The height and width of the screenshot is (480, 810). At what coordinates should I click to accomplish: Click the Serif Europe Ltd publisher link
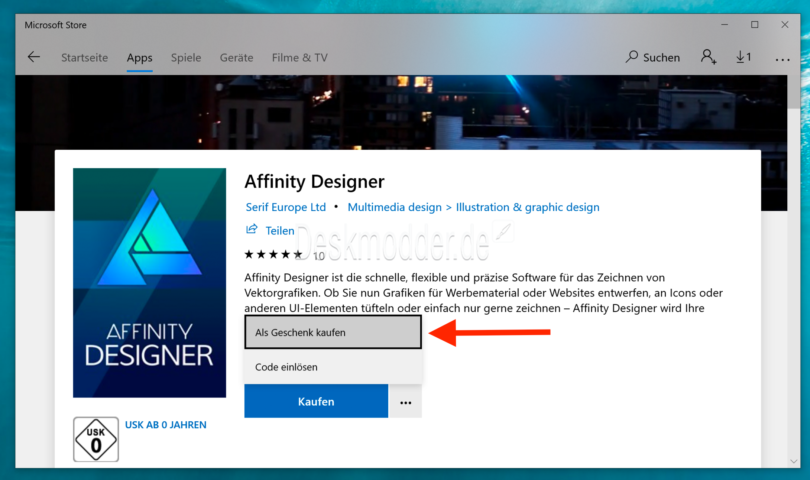pos(286,207)
